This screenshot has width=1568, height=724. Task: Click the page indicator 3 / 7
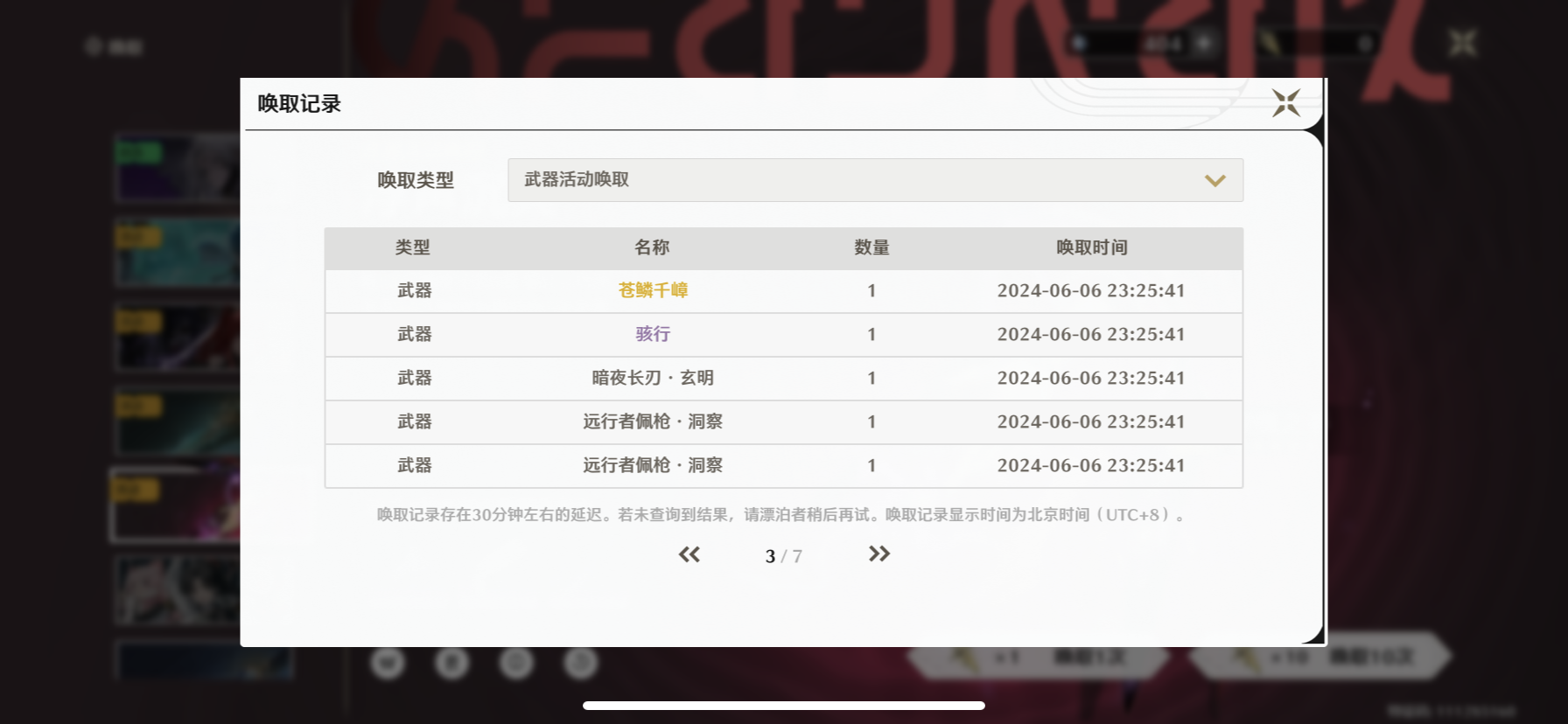point(783,556)
